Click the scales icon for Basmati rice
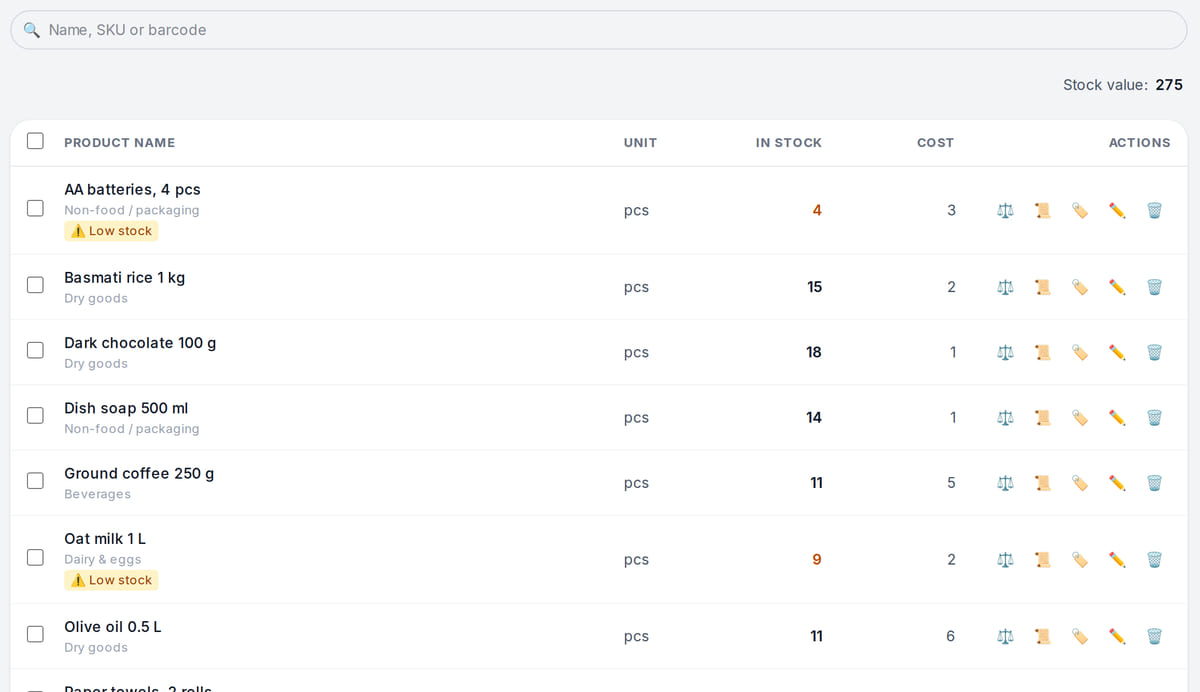Viewport: 1200px width, 692px height. 1005,287
